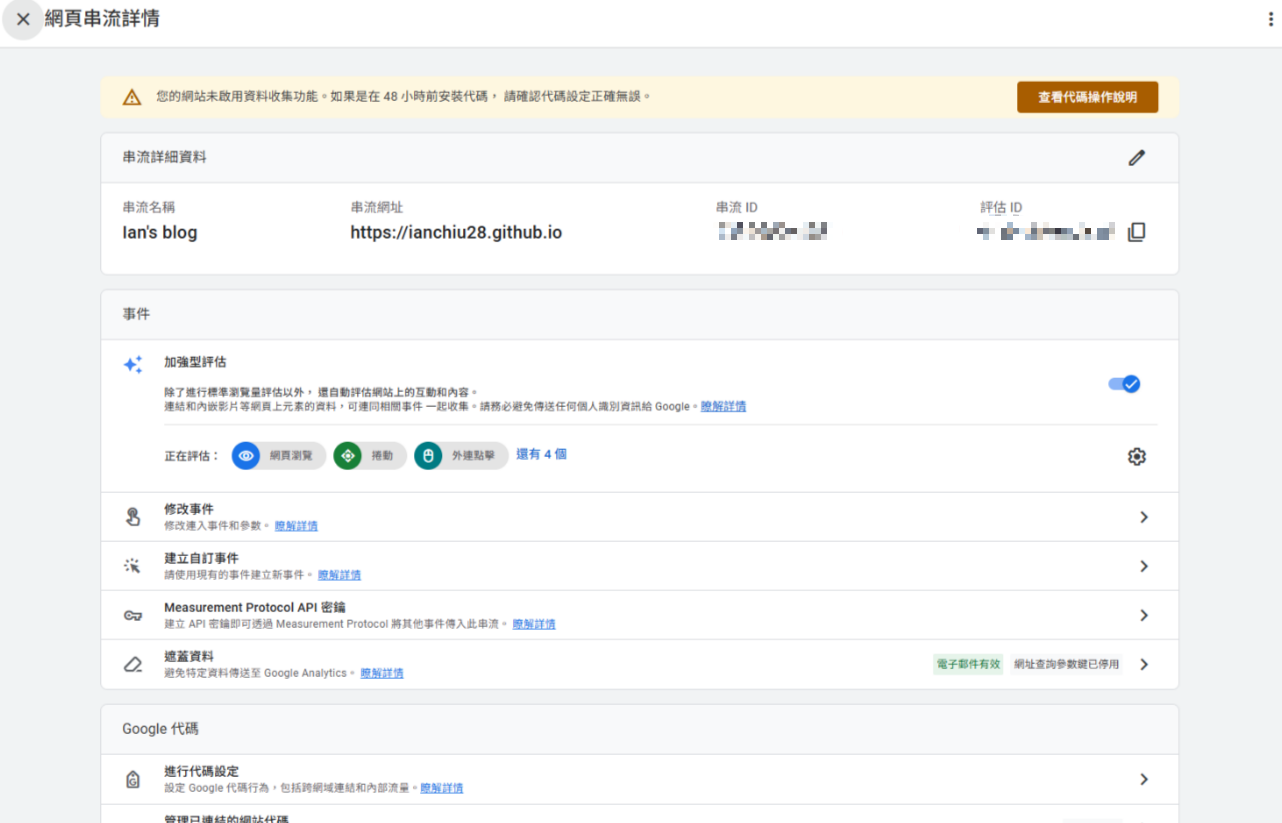Open 瞭解詳情 link beside 修改連入事件和參數
Viewport: 1282px width, 823px height.
tap(296, 526)
